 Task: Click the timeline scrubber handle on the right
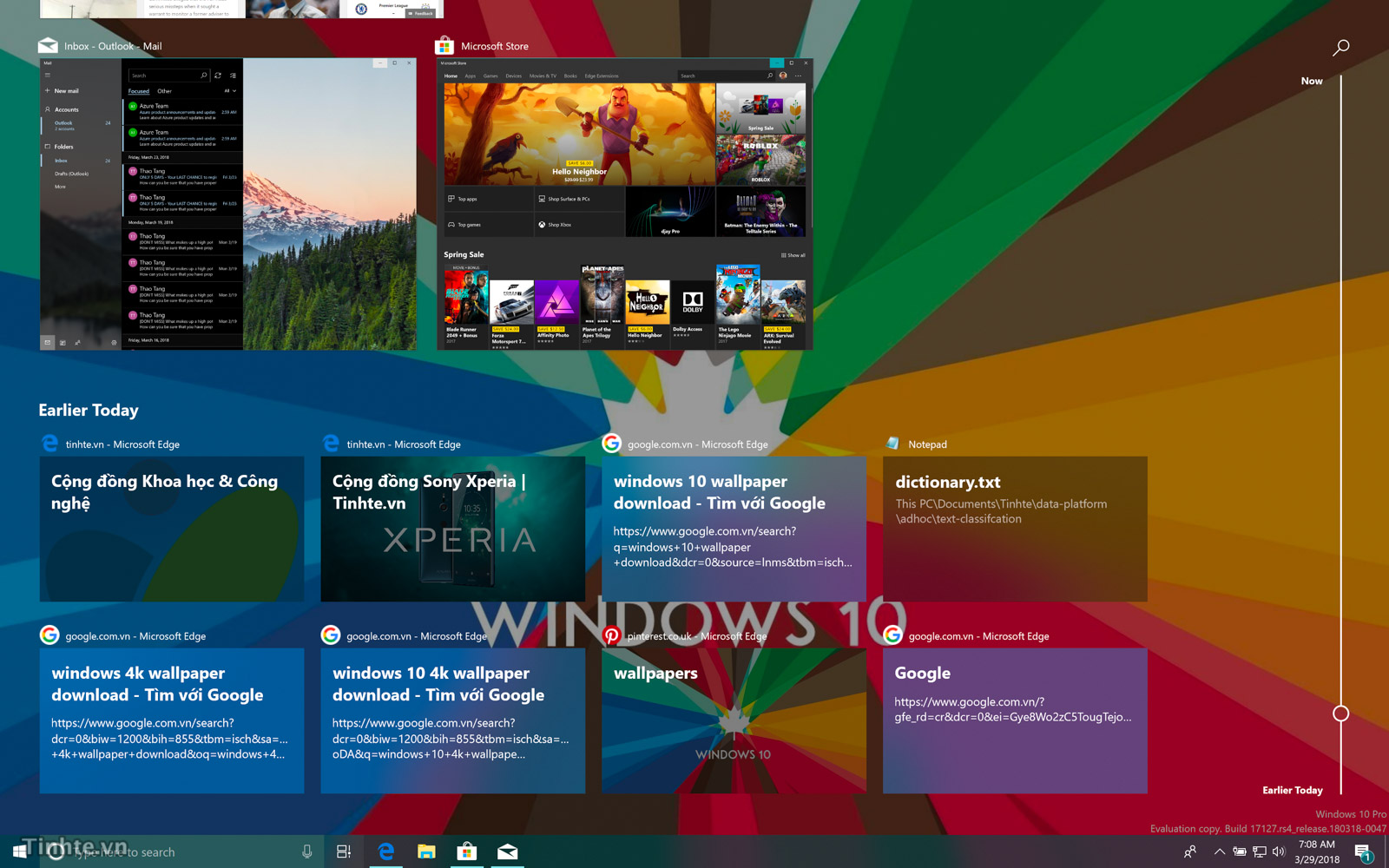[1341, 713]
